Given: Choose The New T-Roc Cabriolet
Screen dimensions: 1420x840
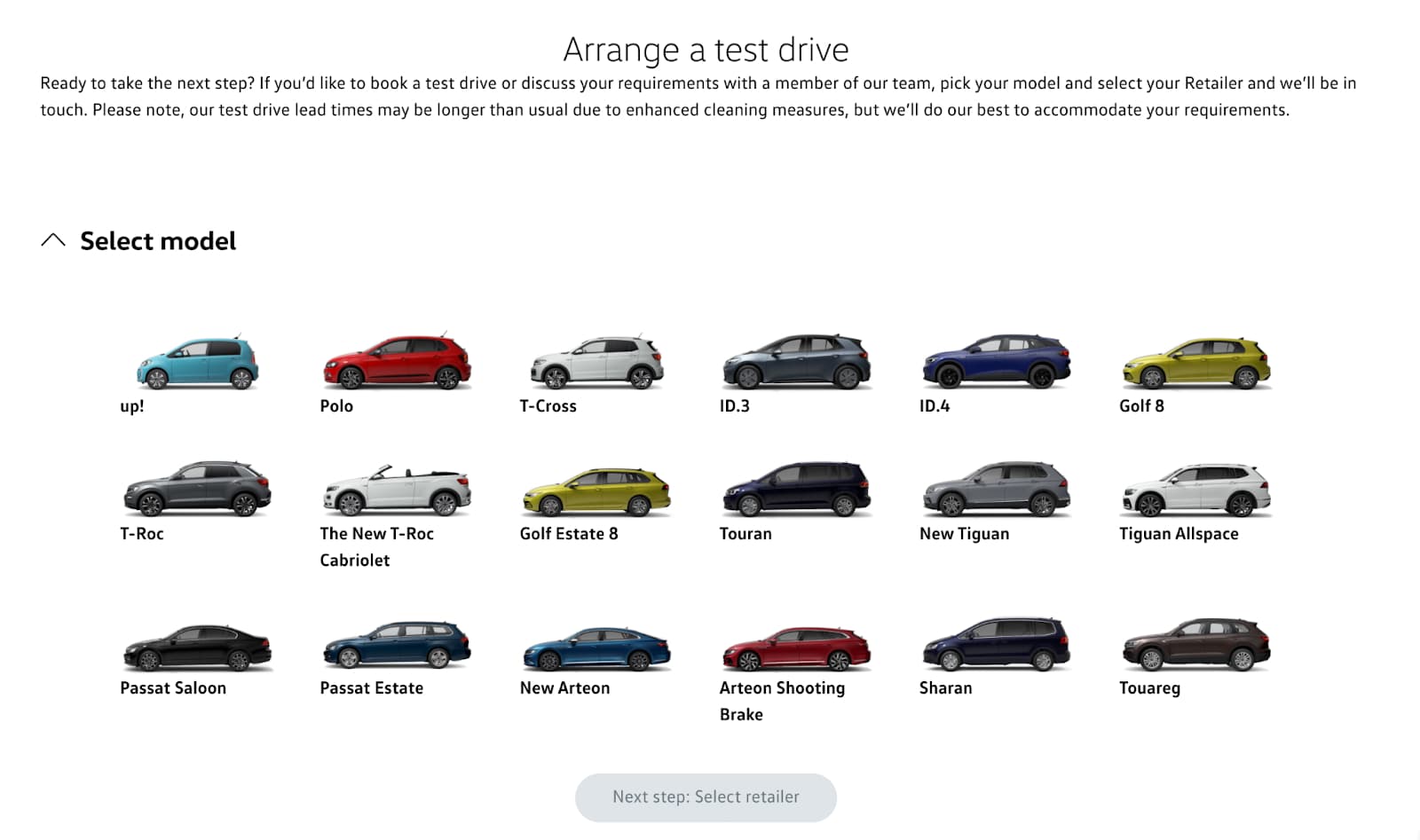Looking at the screenshot, I should [397, 490].
